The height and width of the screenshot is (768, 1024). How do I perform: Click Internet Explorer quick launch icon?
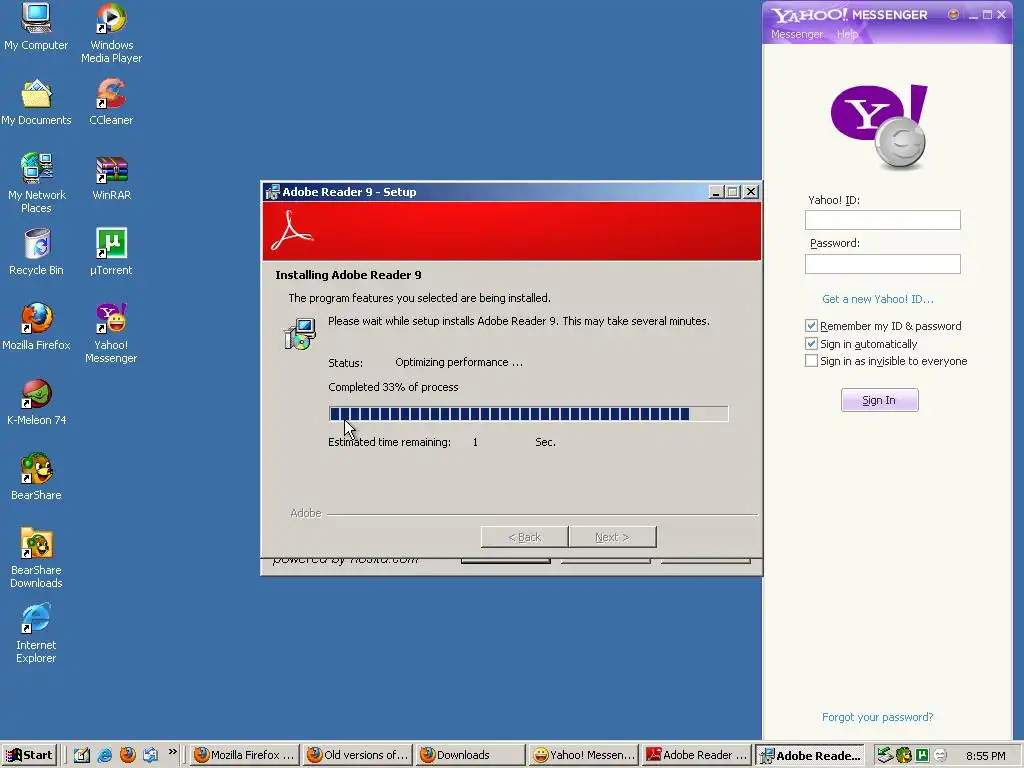[x=104, y=755]
